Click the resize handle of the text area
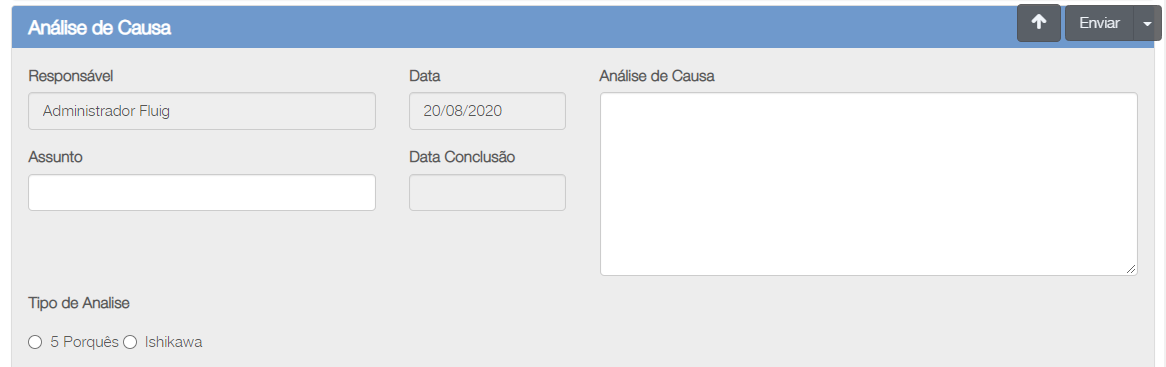This screenshot has width=1166, height=367. tap(1131, 270)
